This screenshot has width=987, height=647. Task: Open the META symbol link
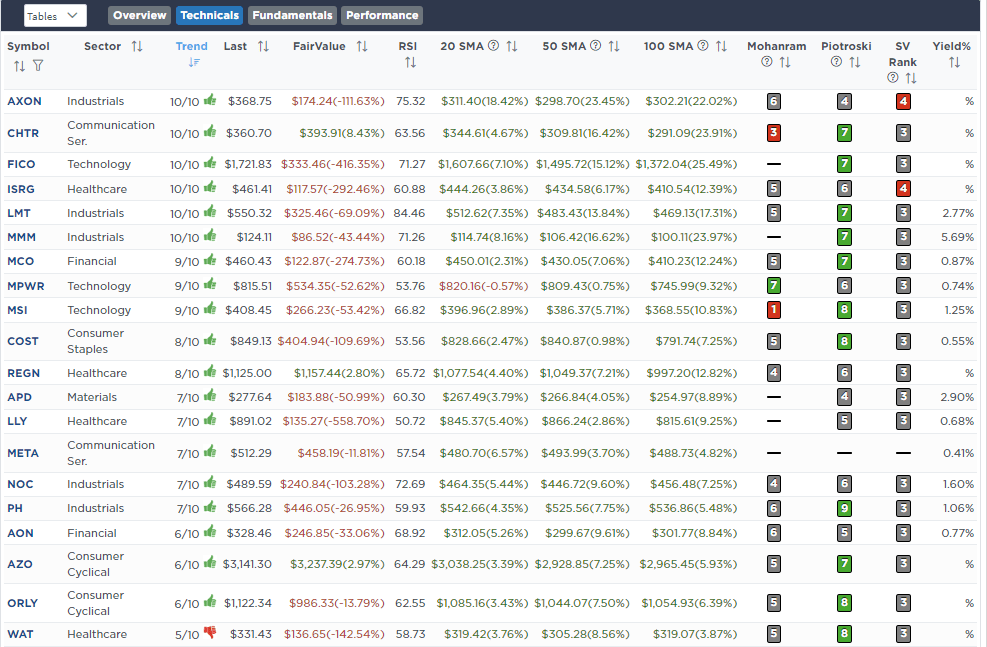[23, 453]
